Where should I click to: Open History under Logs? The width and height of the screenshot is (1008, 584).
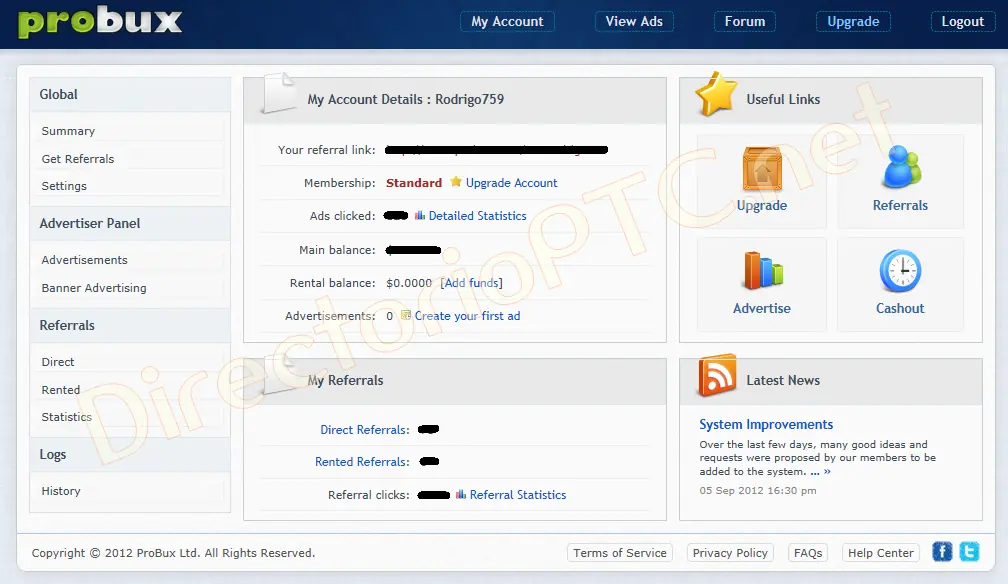click(x=60, y=491)
